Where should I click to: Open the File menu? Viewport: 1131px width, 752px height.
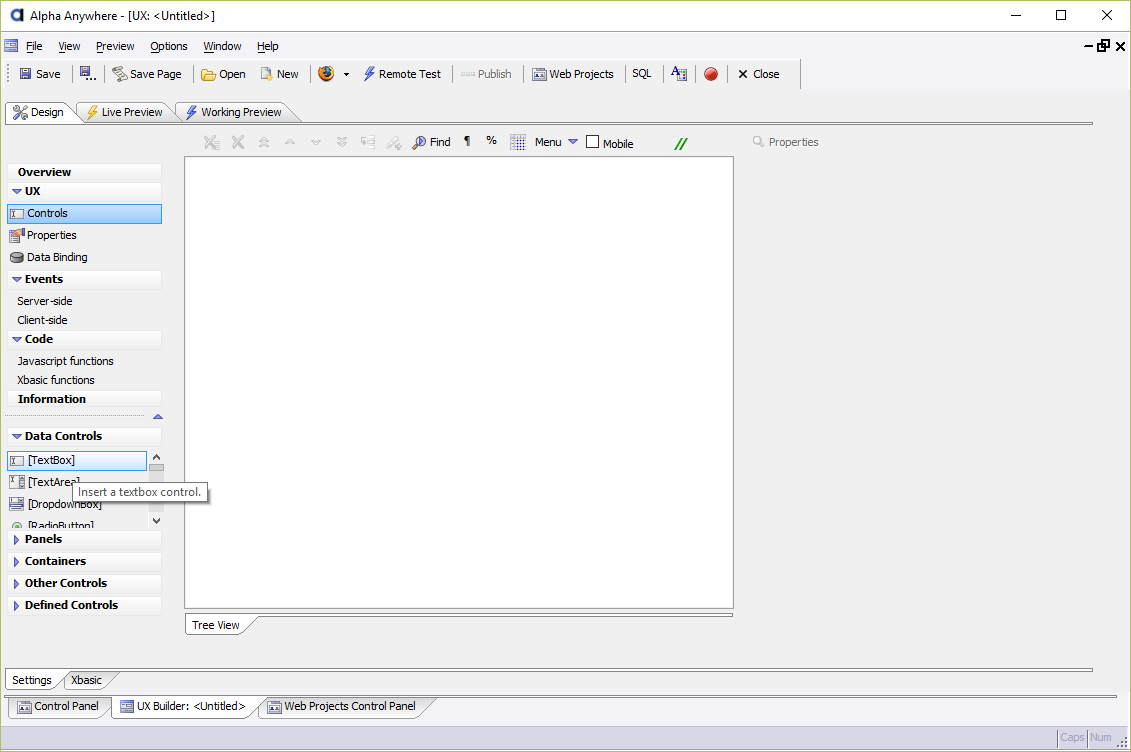tap(34, 46)
